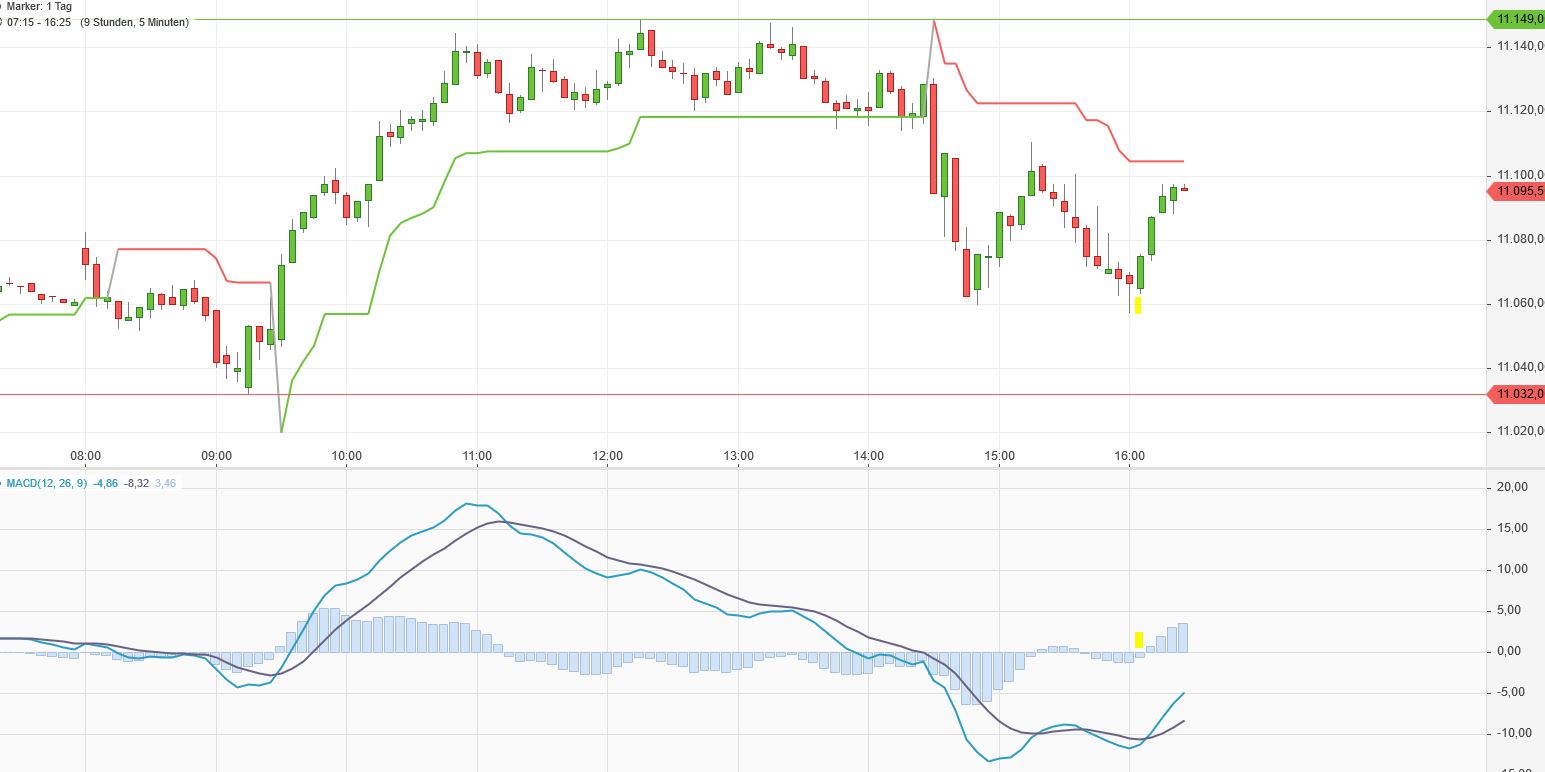
Task: Select the 08:00 label on the time axis
Action: tap(85, 455)
